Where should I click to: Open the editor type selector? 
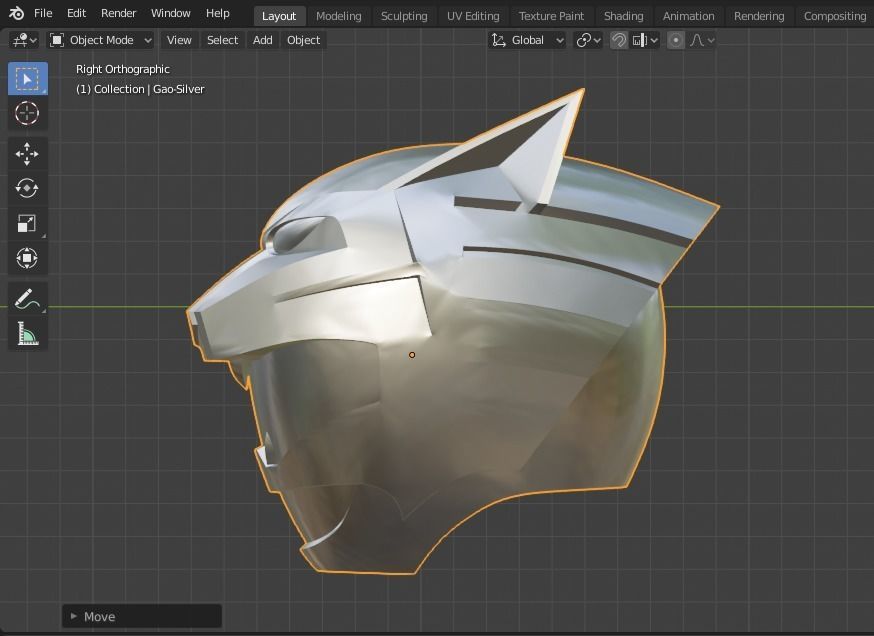point(25,40)
